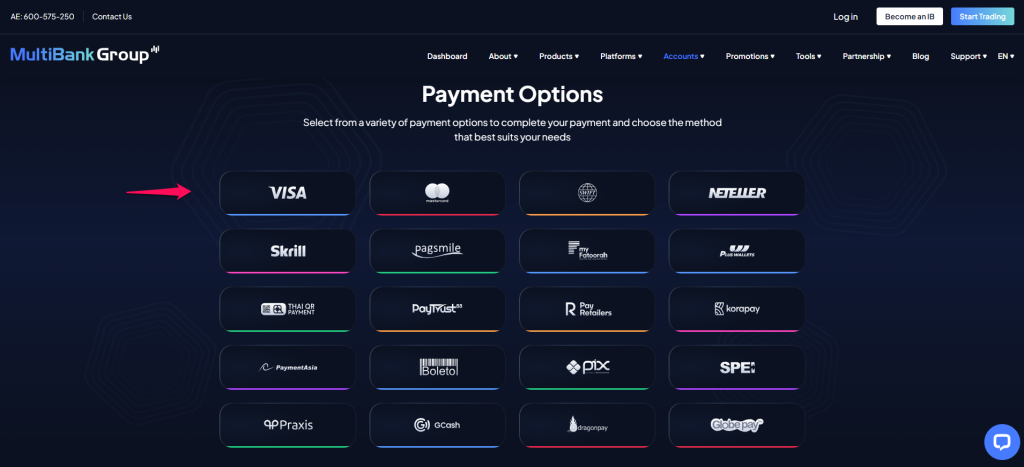
Task: Pick the GCash payment card
Action: [437, 424]
